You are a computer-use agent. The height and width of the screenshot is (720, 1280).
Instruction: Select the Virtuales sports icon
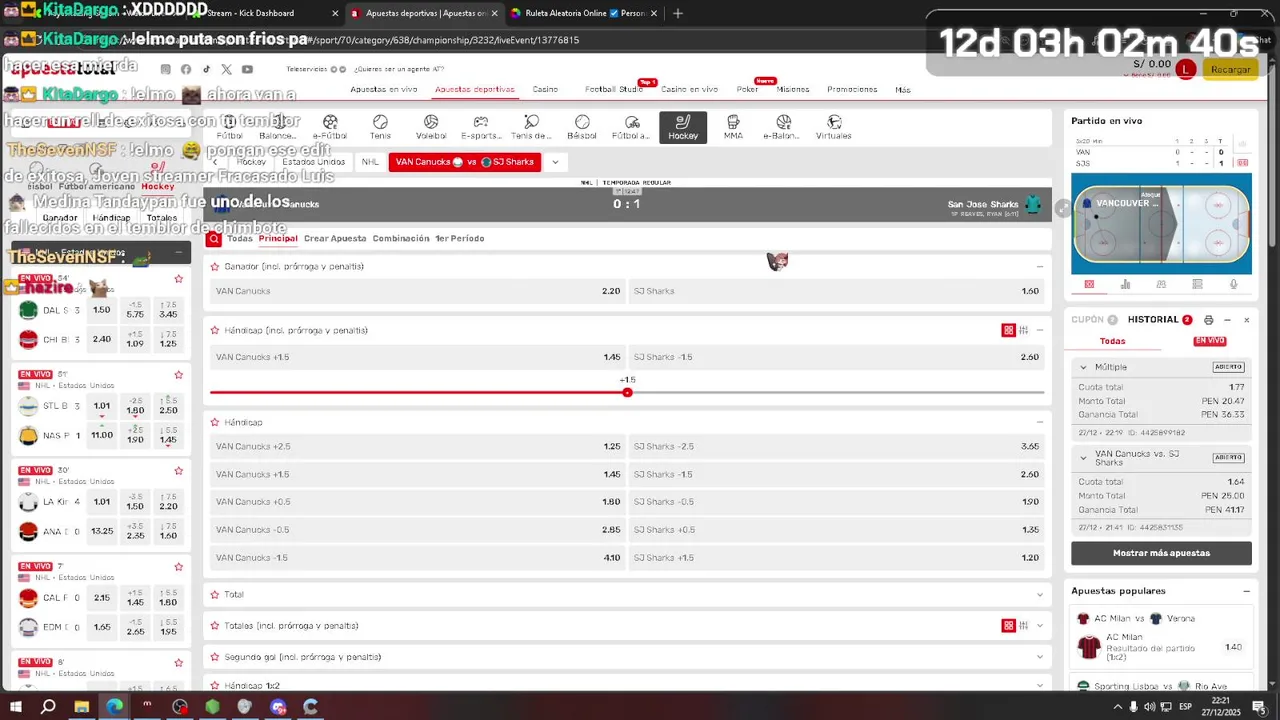point(833,127)
